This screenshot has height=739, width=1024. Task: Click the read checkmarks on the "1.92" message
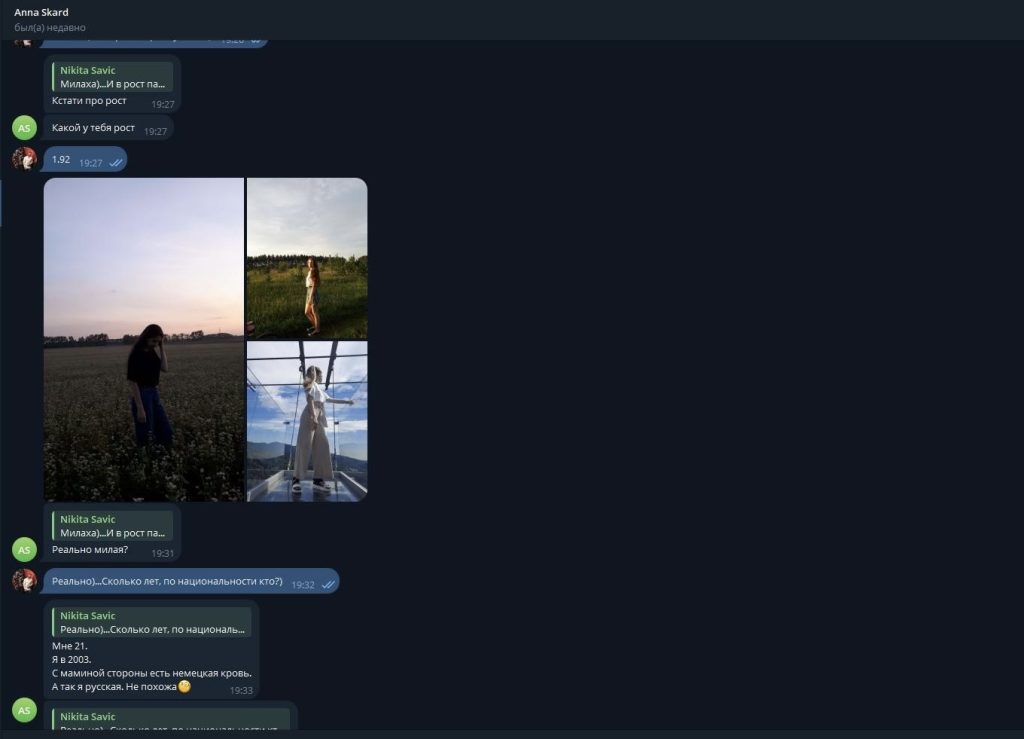[116, 162]
